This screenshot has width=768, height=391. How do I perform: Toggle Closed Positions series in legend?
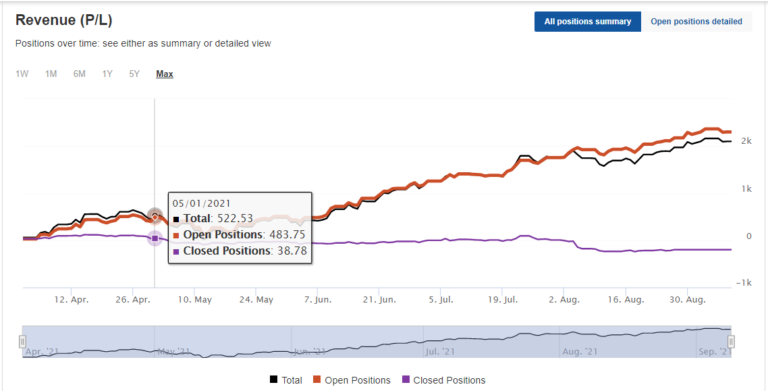coord(443,380)
